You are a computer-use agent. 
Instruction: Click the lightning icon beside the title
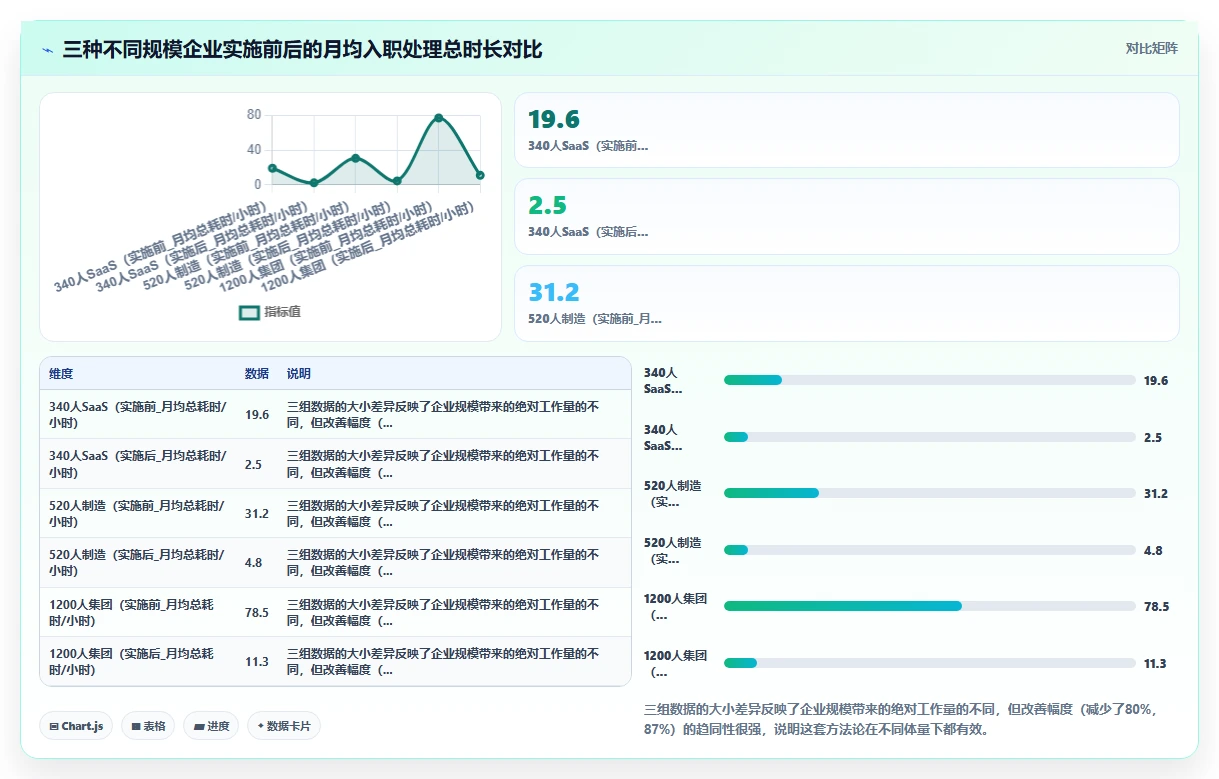(48, 50)
